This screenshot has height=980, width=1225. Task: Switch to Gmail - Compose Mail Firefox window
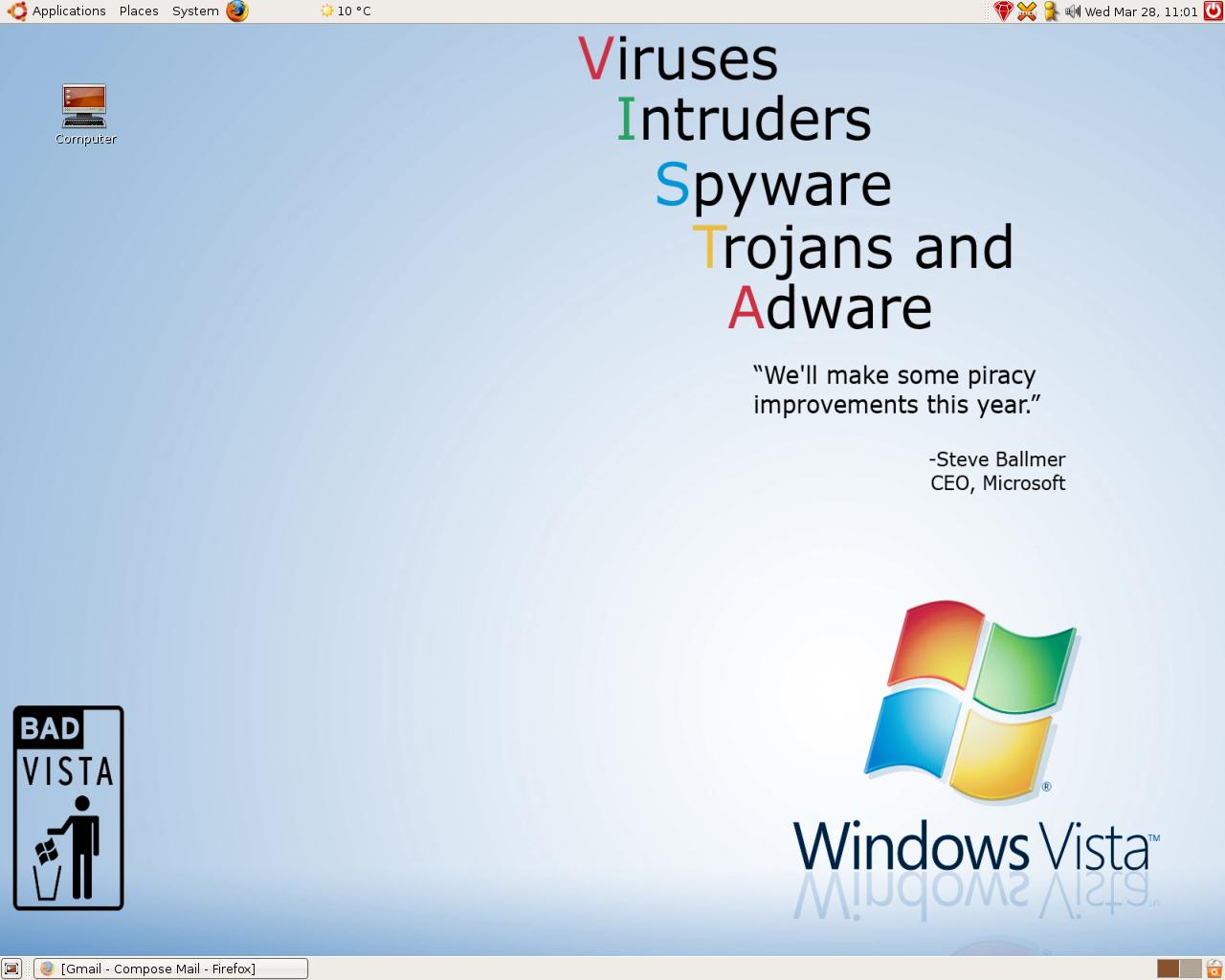click(171, 969)
